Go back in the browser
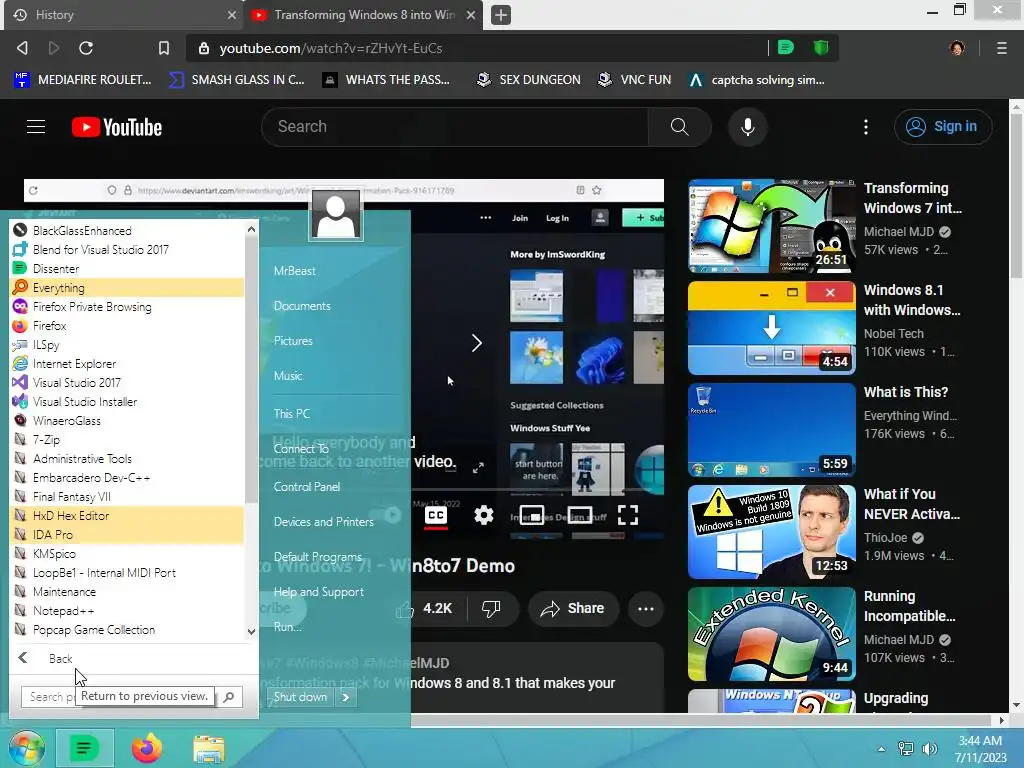The image size is (1024, 768). coord(22,48)
